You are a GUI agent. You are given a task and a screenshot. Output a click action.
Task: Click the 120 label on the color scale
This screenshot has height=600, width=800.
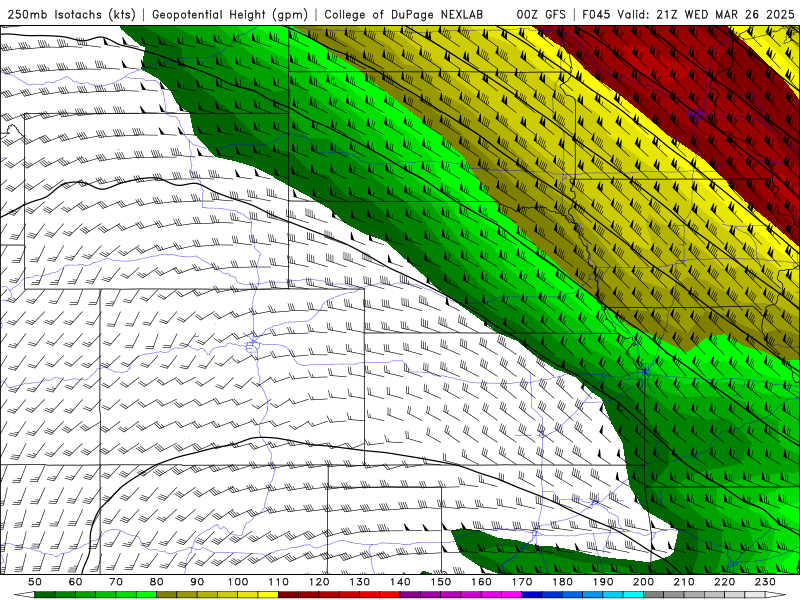(319, 582)
